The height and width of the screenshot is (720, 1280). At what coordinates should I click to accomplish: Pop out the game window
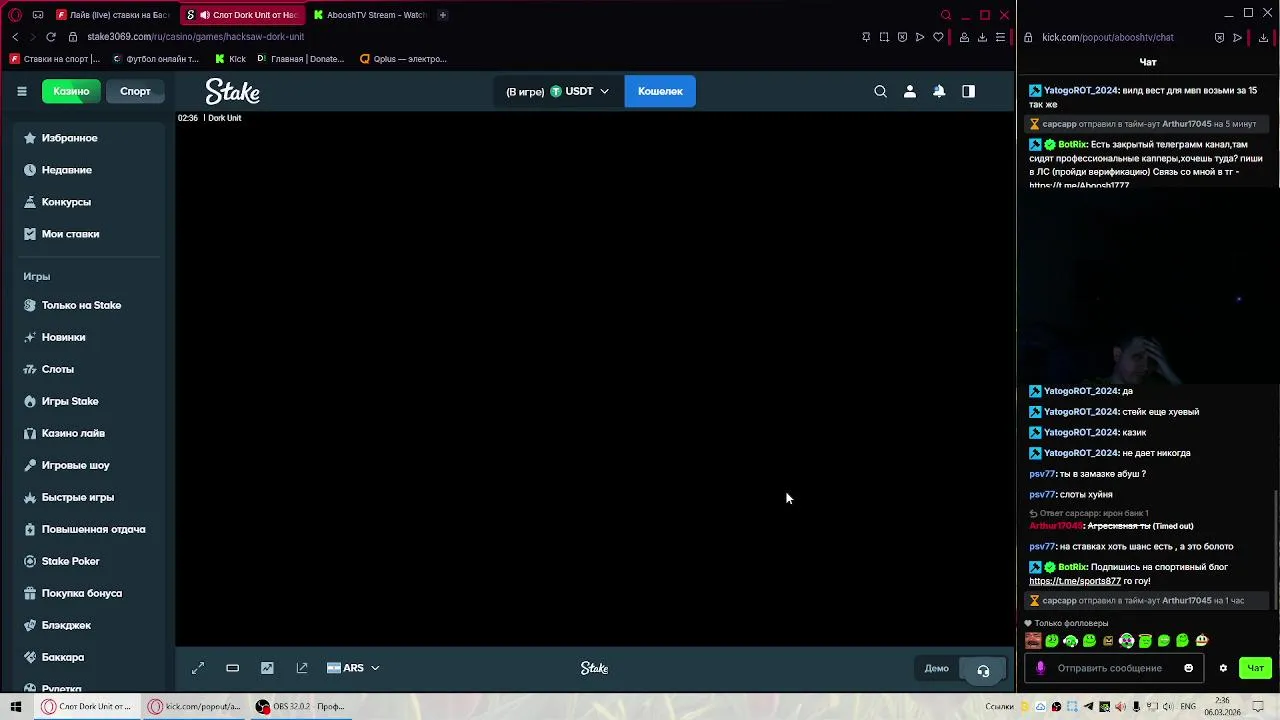[302, 668]
